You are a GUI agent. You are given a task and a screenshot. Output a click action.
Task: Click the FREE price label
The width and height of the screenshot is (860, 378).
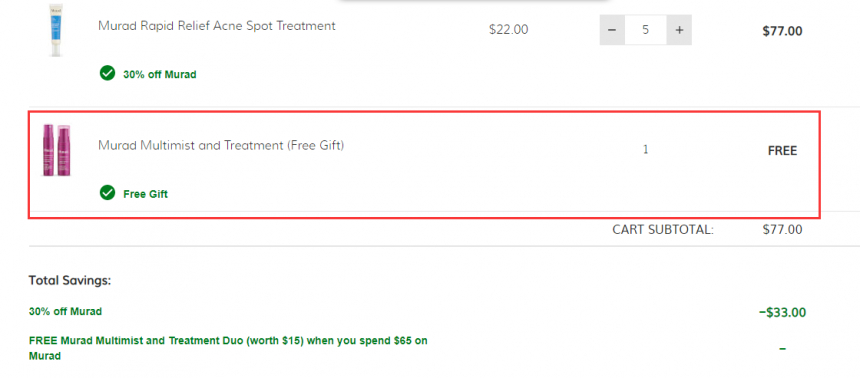[x=782, y=151]
